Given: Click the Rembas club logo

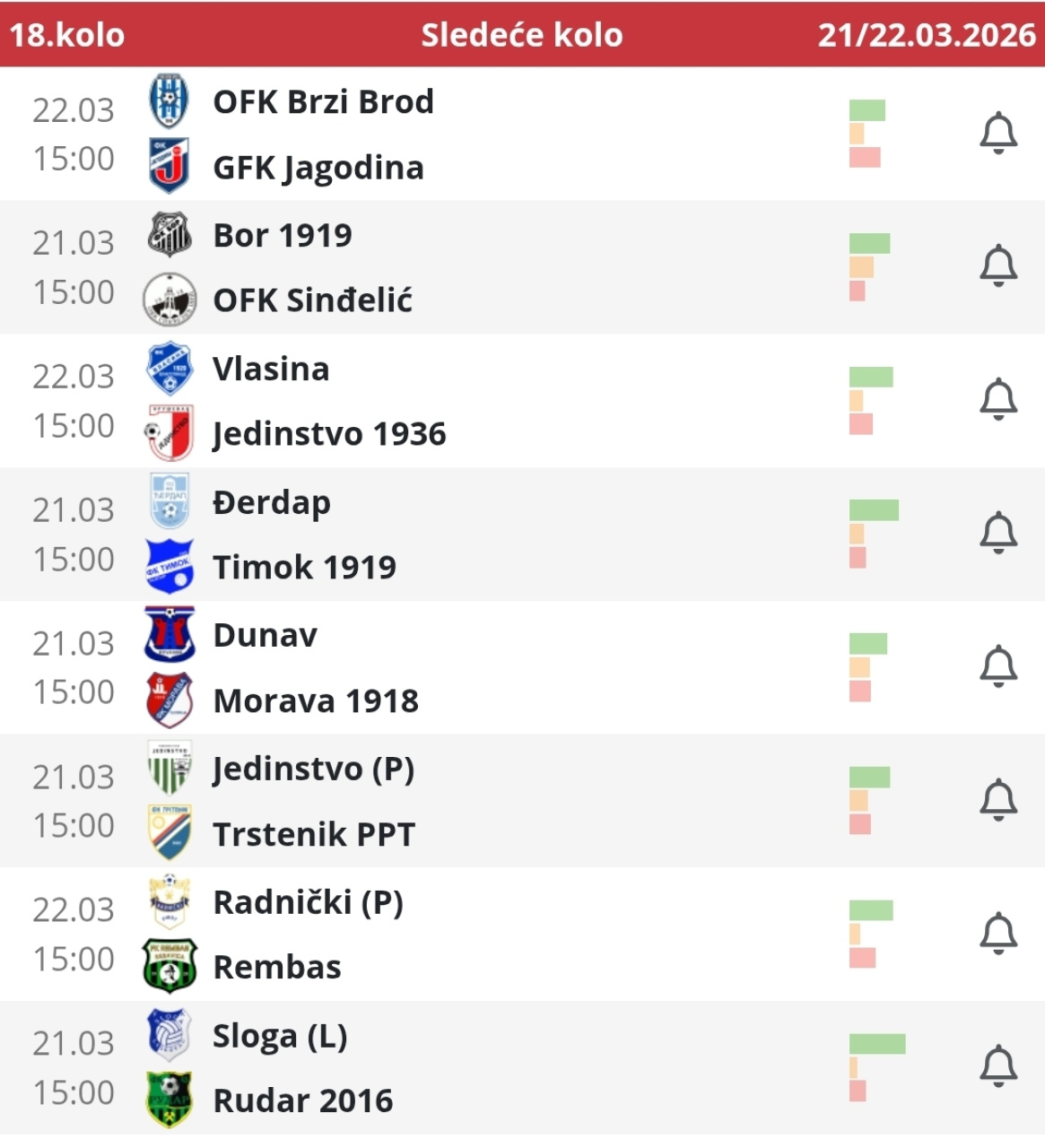Looking at the screenshot, I should [170, 967].
